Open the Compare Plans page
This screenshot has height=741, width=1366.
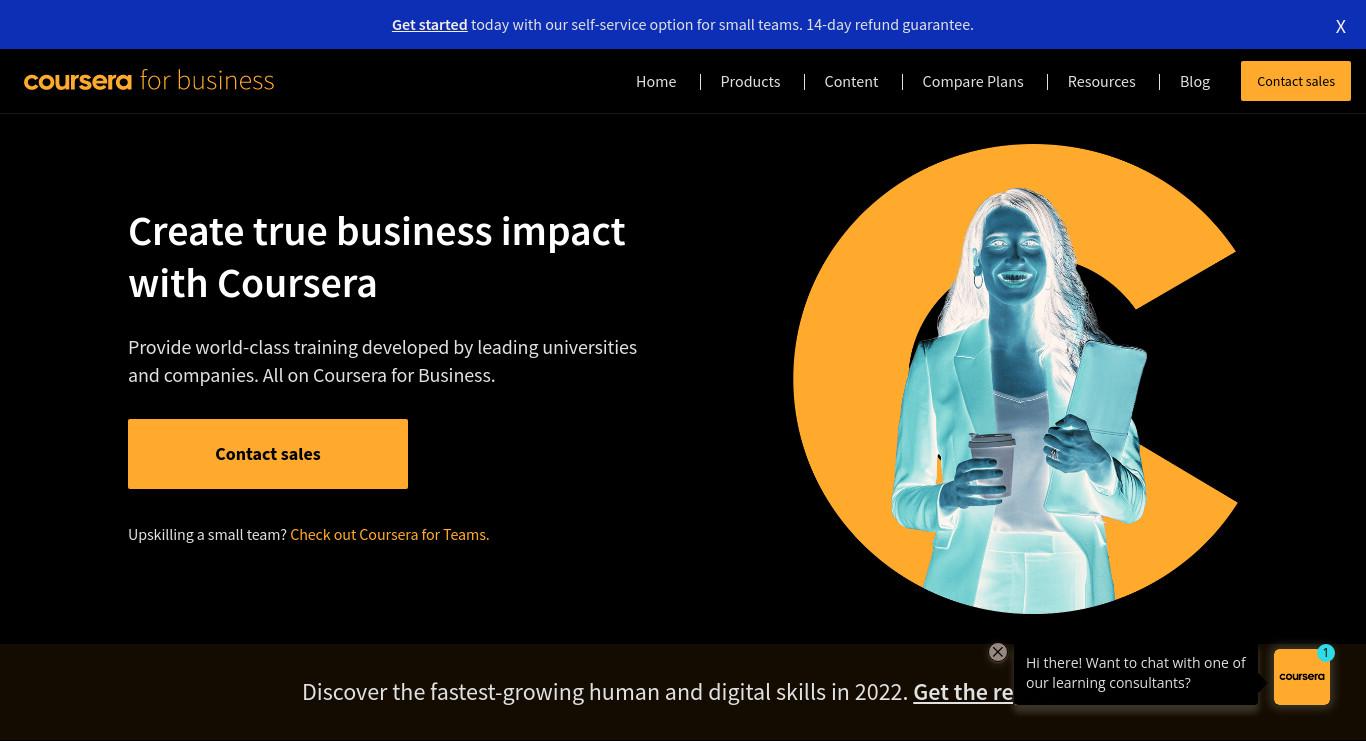click(973, 81)
